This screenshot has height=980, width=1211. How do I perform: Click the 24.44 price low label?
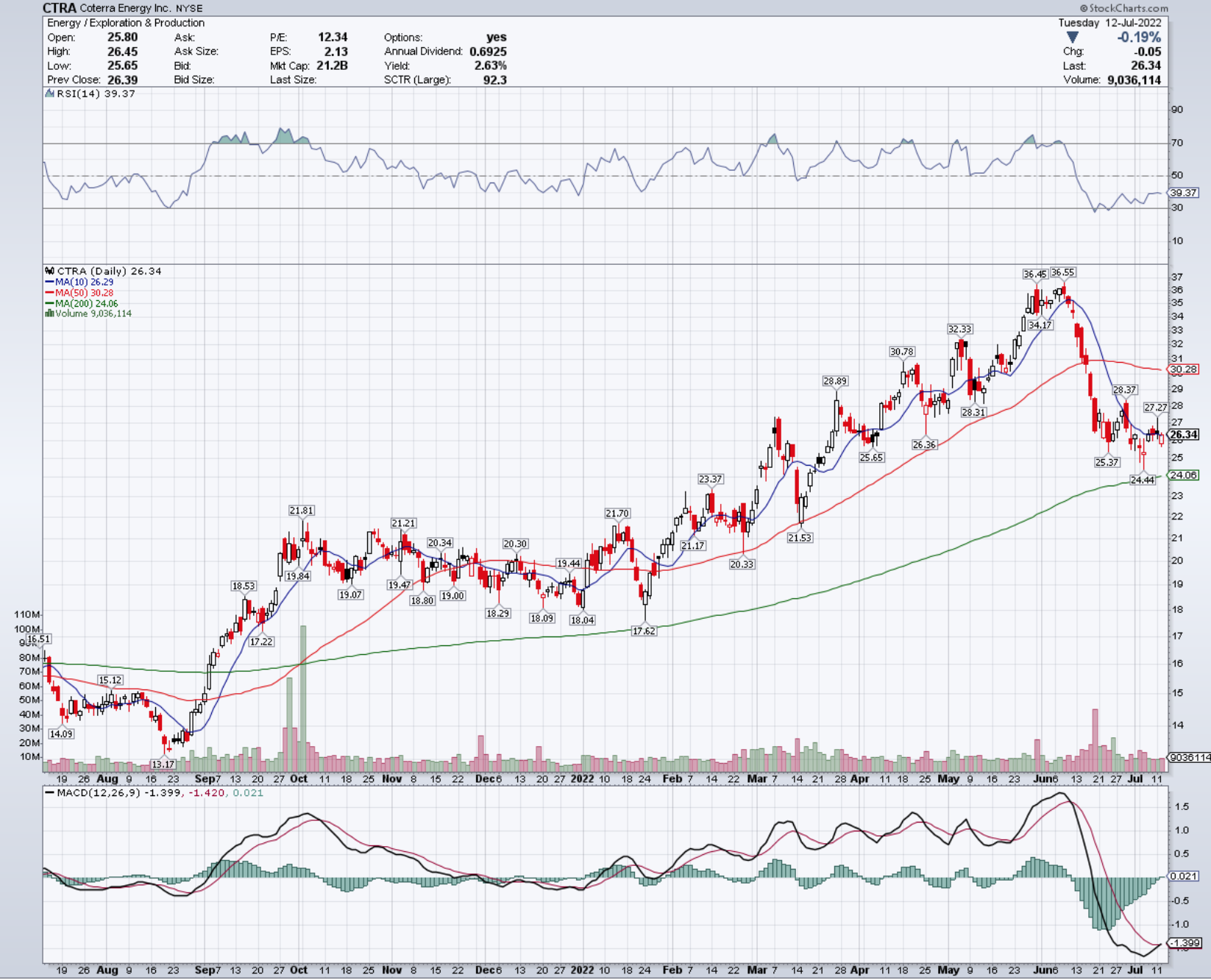coord(1142,480)
